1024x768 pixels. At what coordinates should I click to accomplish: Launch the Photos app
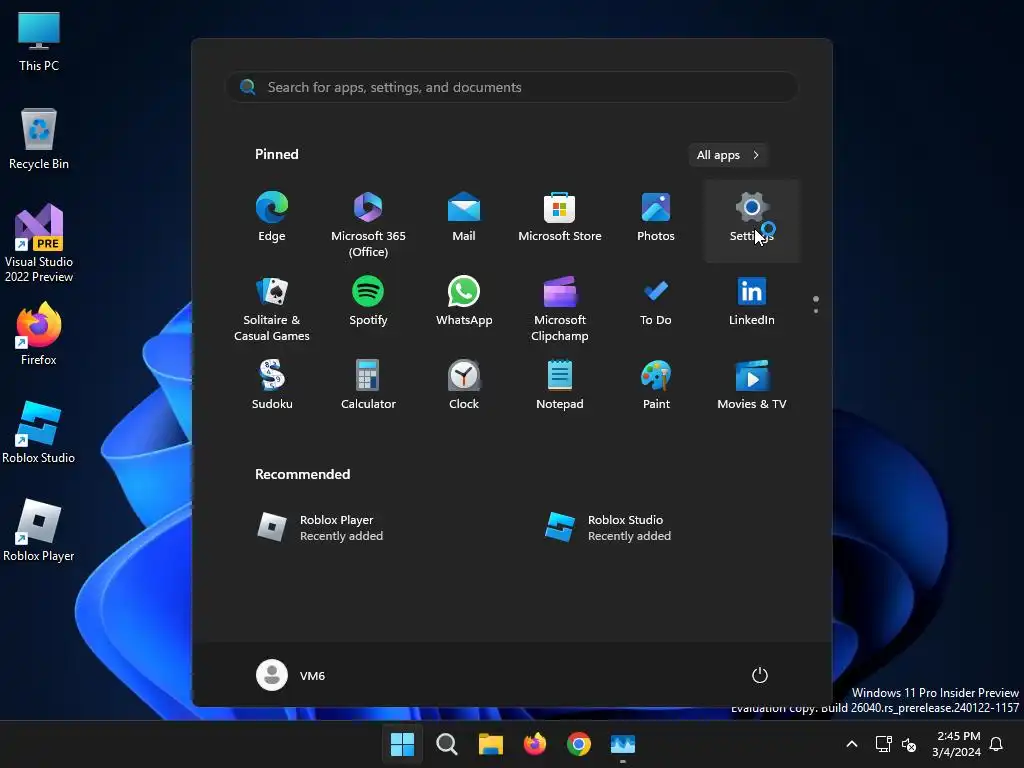pos(656,217)
